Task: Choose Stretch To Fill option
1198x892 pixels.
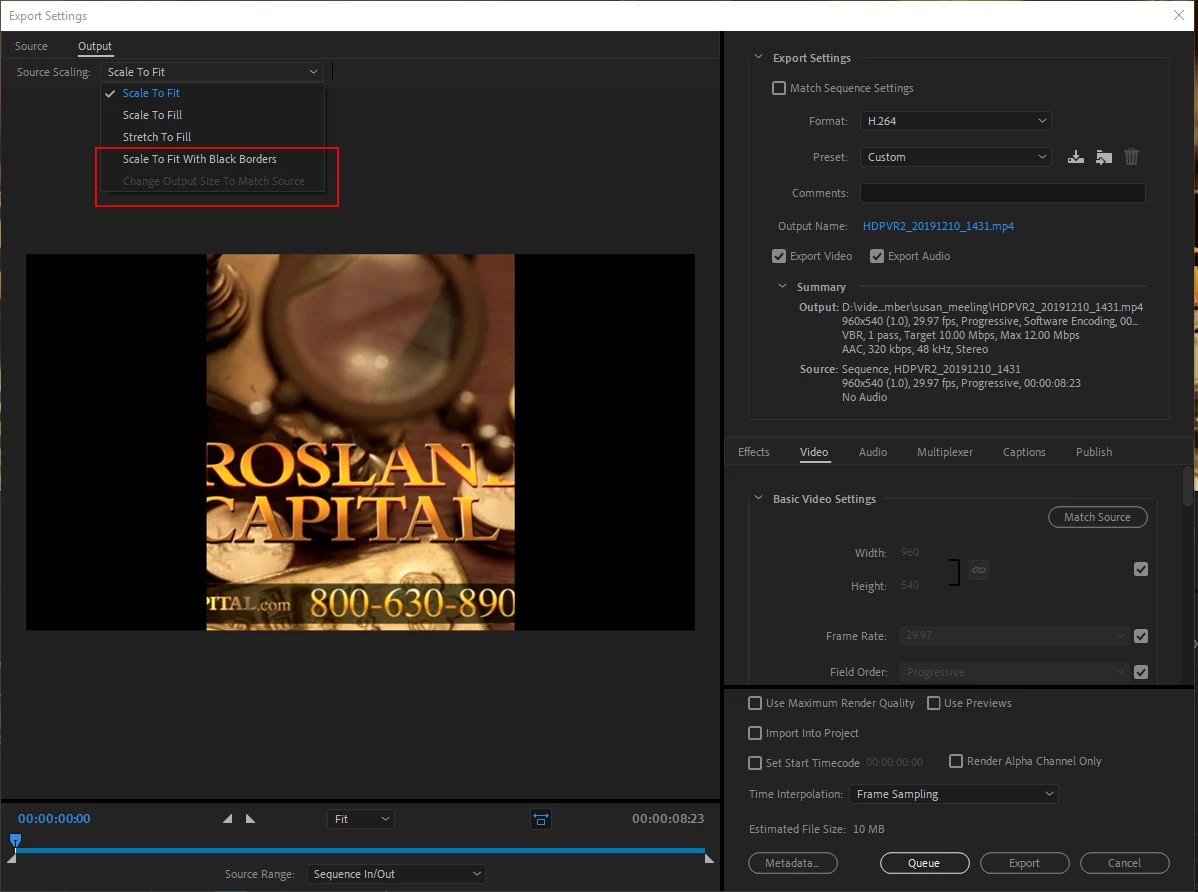Action: coord(212,137)
